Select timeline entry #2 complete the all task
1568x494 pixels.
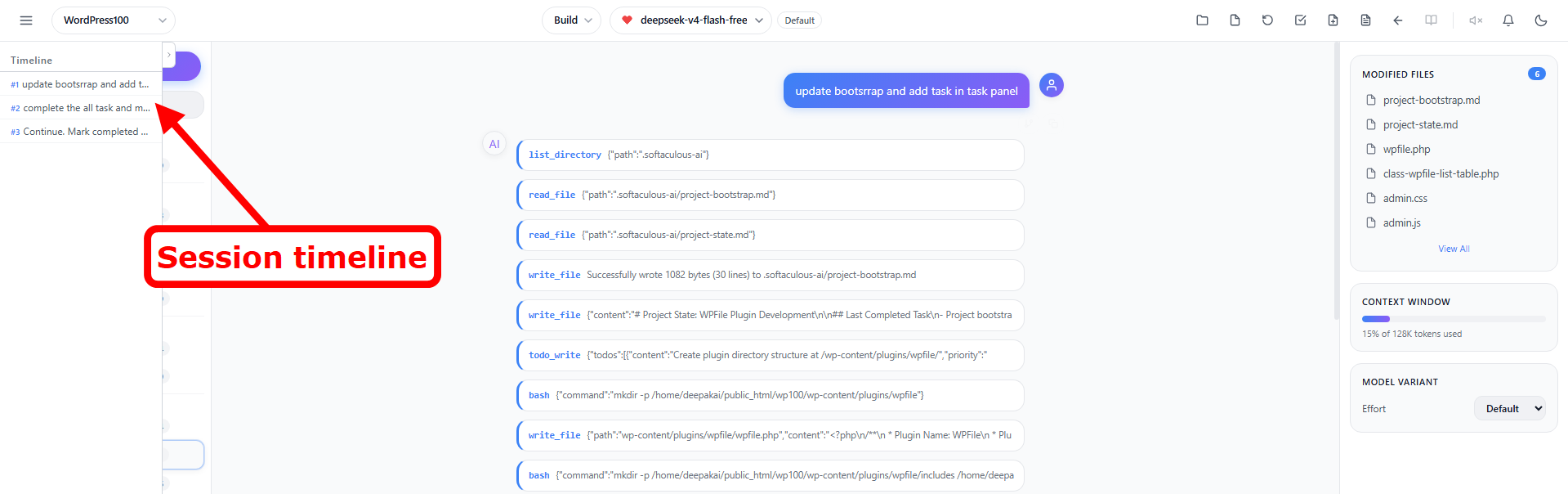pos(81,108)
